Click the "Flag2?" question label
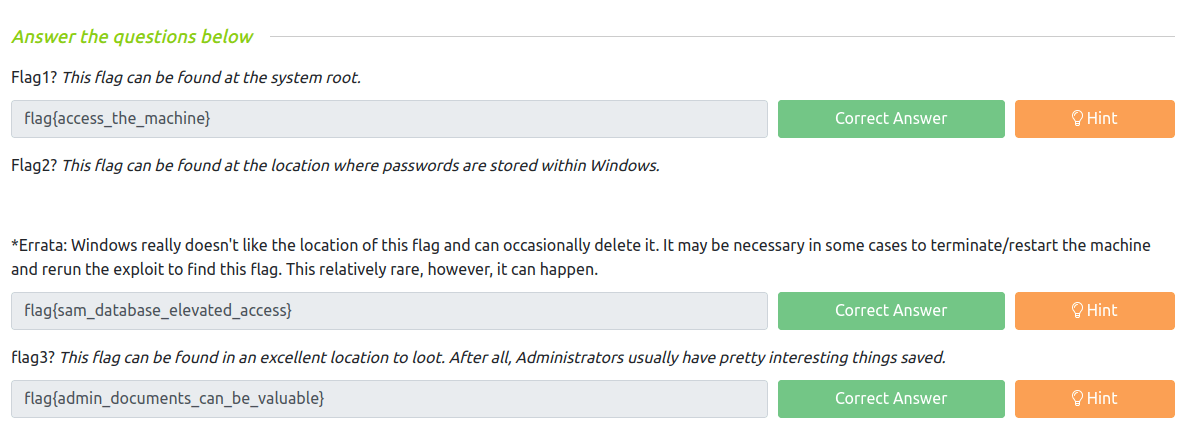 (x=34, y=165)
